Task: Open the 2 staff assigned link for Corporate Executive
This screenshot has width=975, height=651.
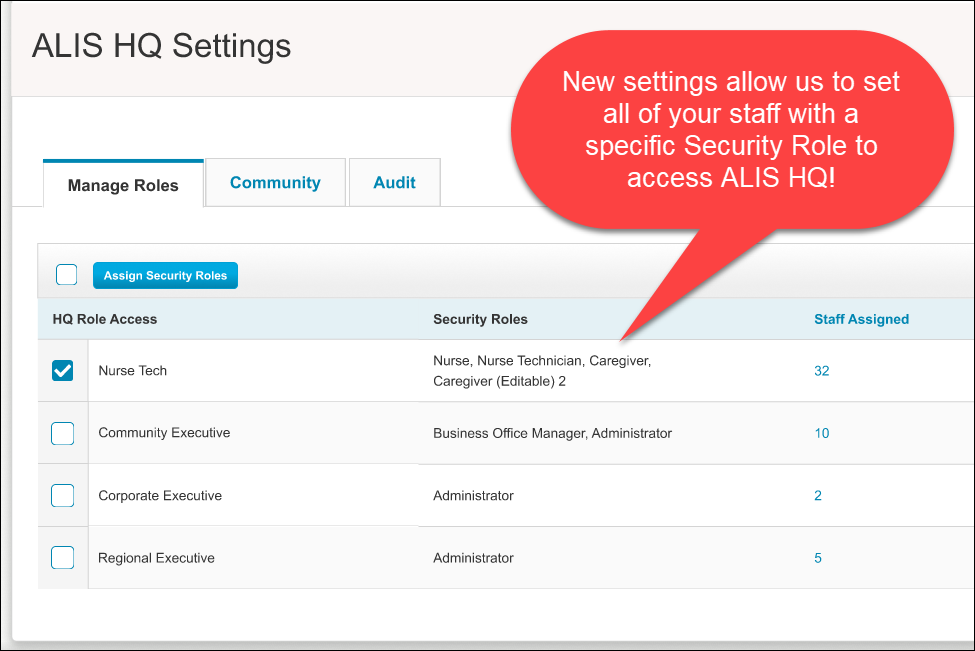Action: coord(818,496)
